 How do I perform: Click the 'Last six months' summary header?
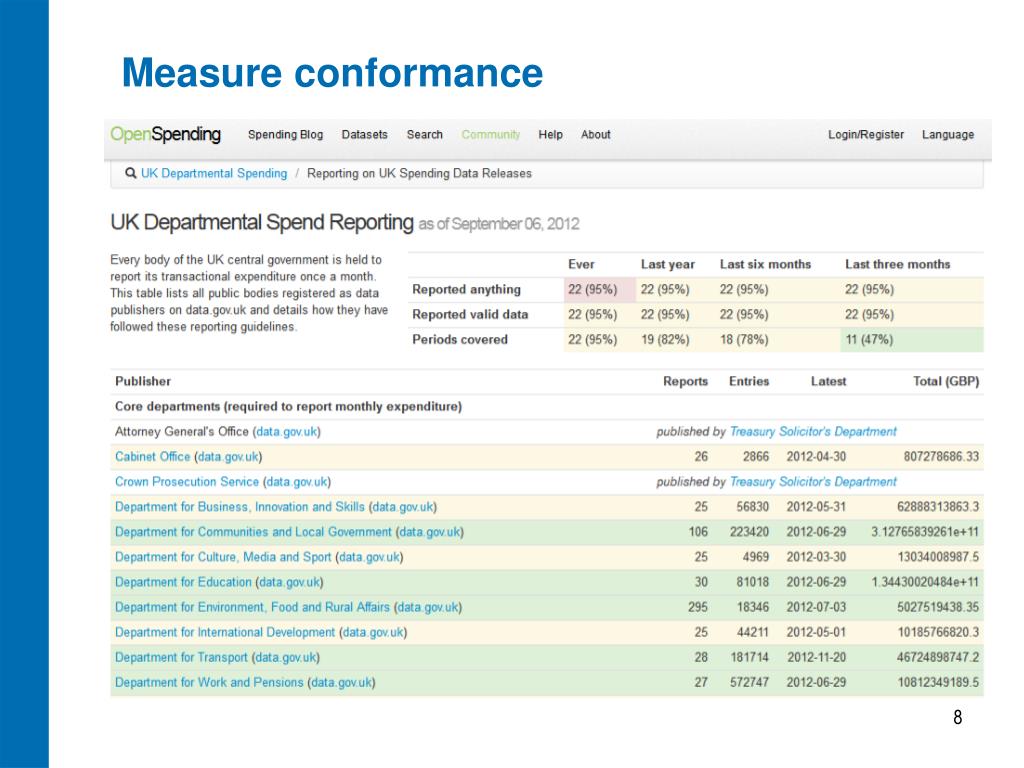coord(765,264)
